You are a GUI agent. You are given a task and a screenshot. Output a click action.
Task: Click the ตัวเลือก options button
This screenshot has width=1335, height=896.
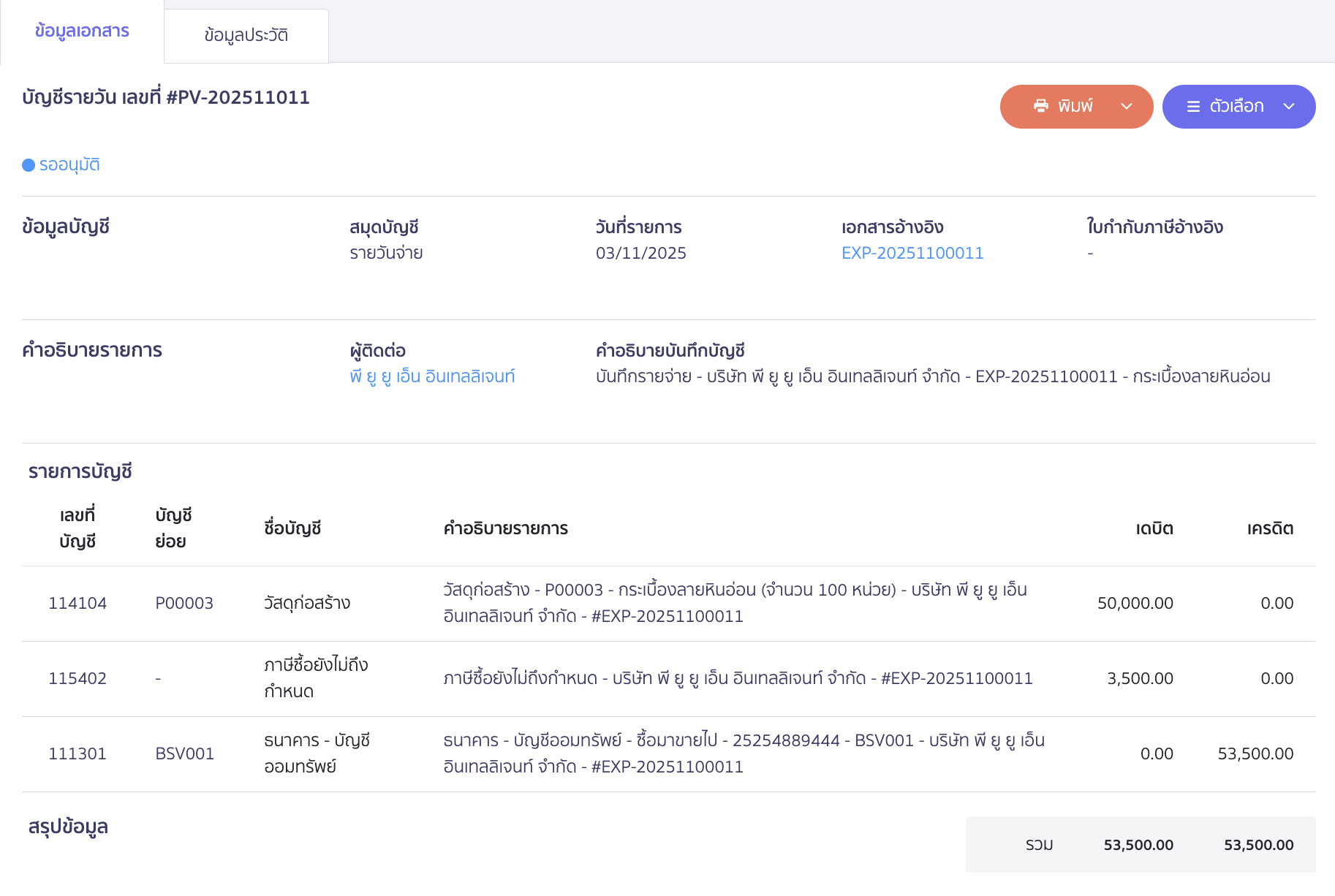(x=1238, y=106)
